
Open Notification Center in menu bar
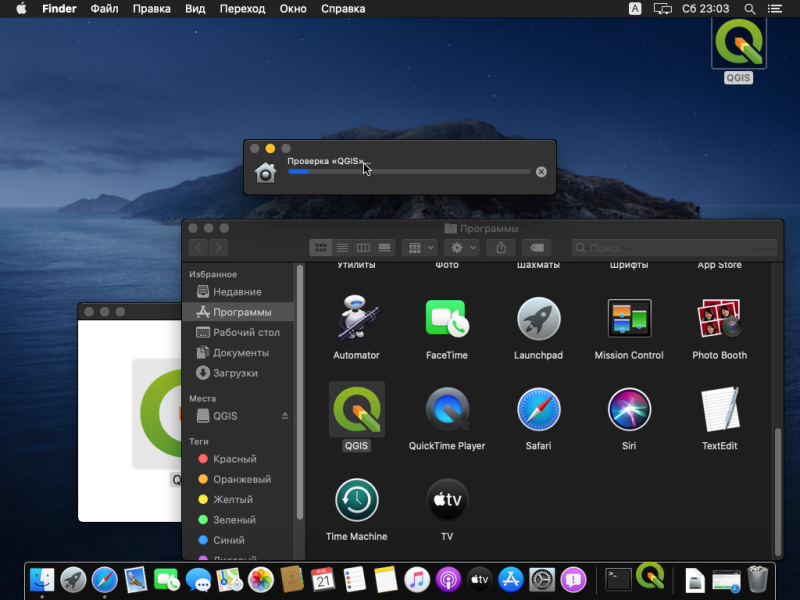[x=775, y=9]
